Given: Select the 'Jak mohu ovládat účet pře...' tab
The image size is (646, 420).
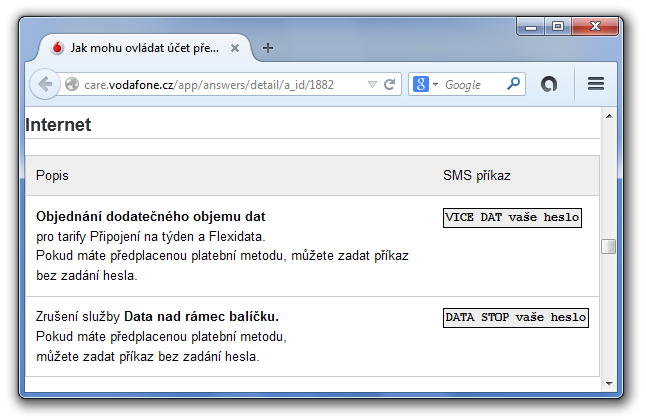Looking at the screenshot, I should coord(144,48).
